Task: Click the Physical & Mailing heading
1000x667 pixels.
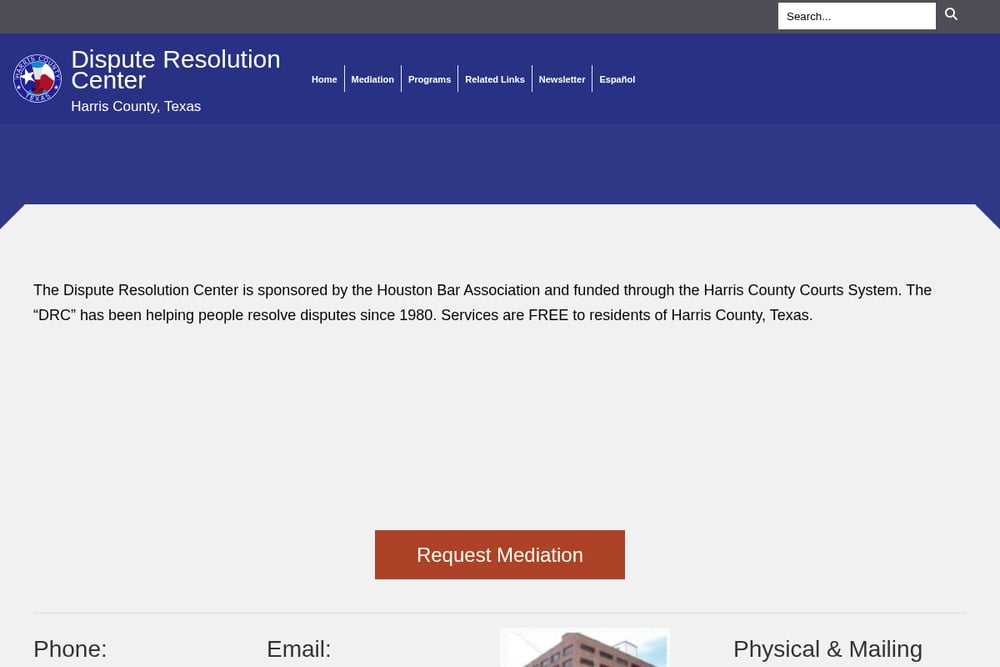Action: pos(828,649)
